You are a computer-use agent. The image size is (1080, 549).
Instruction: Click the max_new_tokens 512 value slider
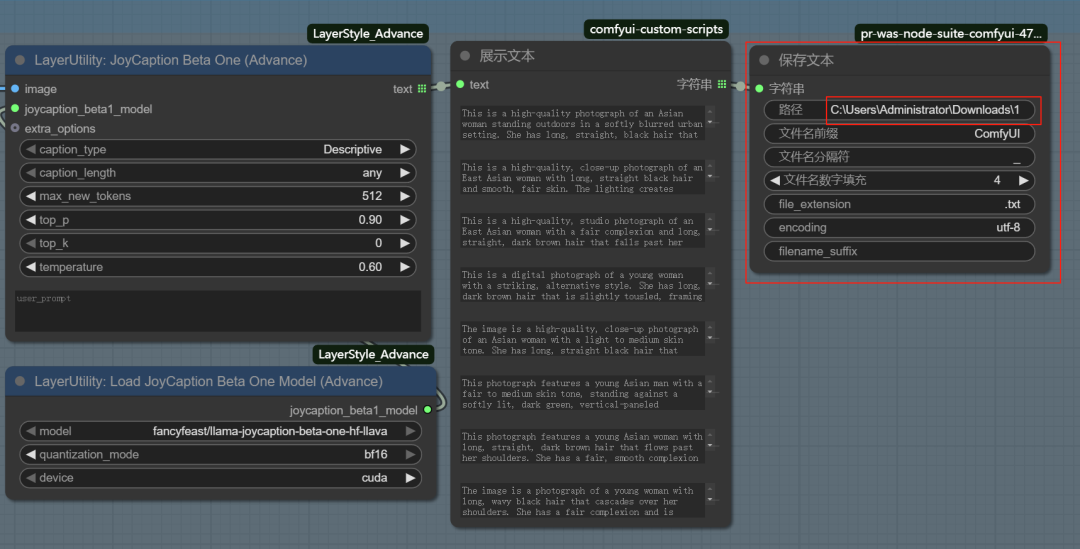[218, 196]
